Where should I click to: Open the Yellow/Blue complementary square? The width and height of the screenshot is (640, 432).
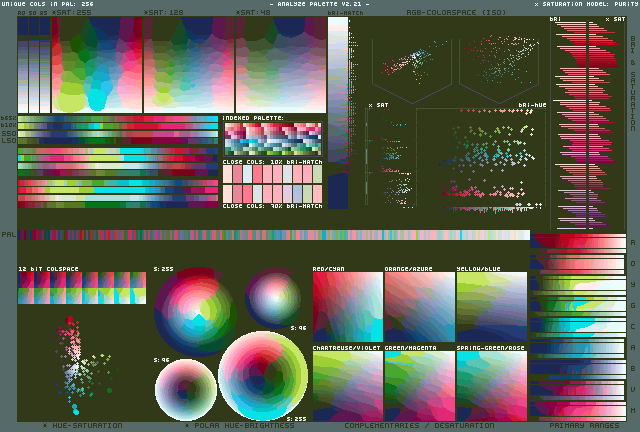(492, 307)
